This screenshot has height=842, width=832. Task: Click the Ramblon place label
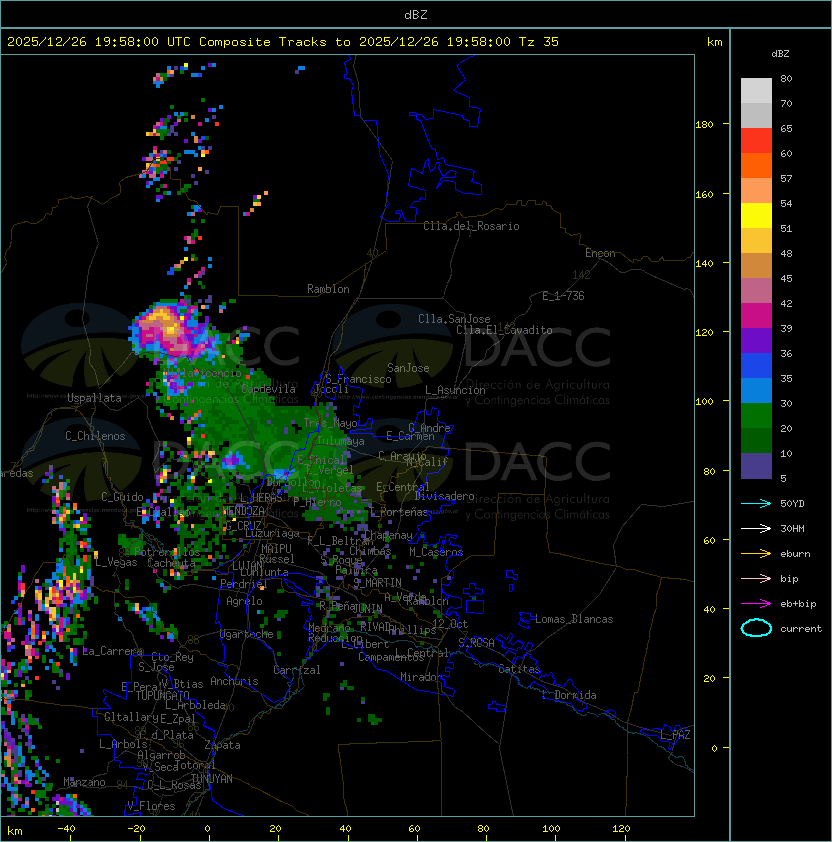[328, 289]
